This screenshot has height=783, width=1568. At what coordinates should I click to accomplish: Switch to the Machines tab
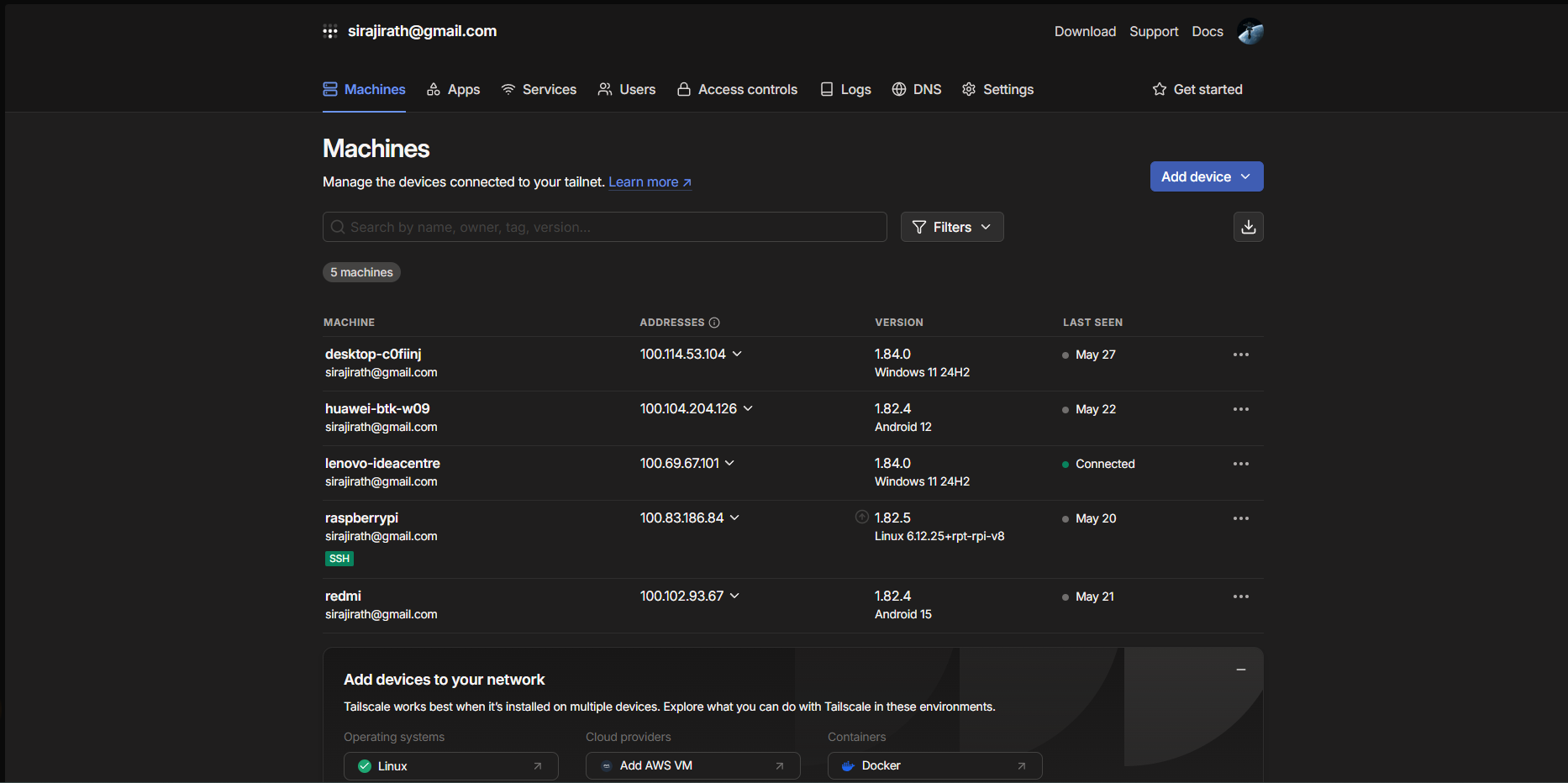point(365,89)
